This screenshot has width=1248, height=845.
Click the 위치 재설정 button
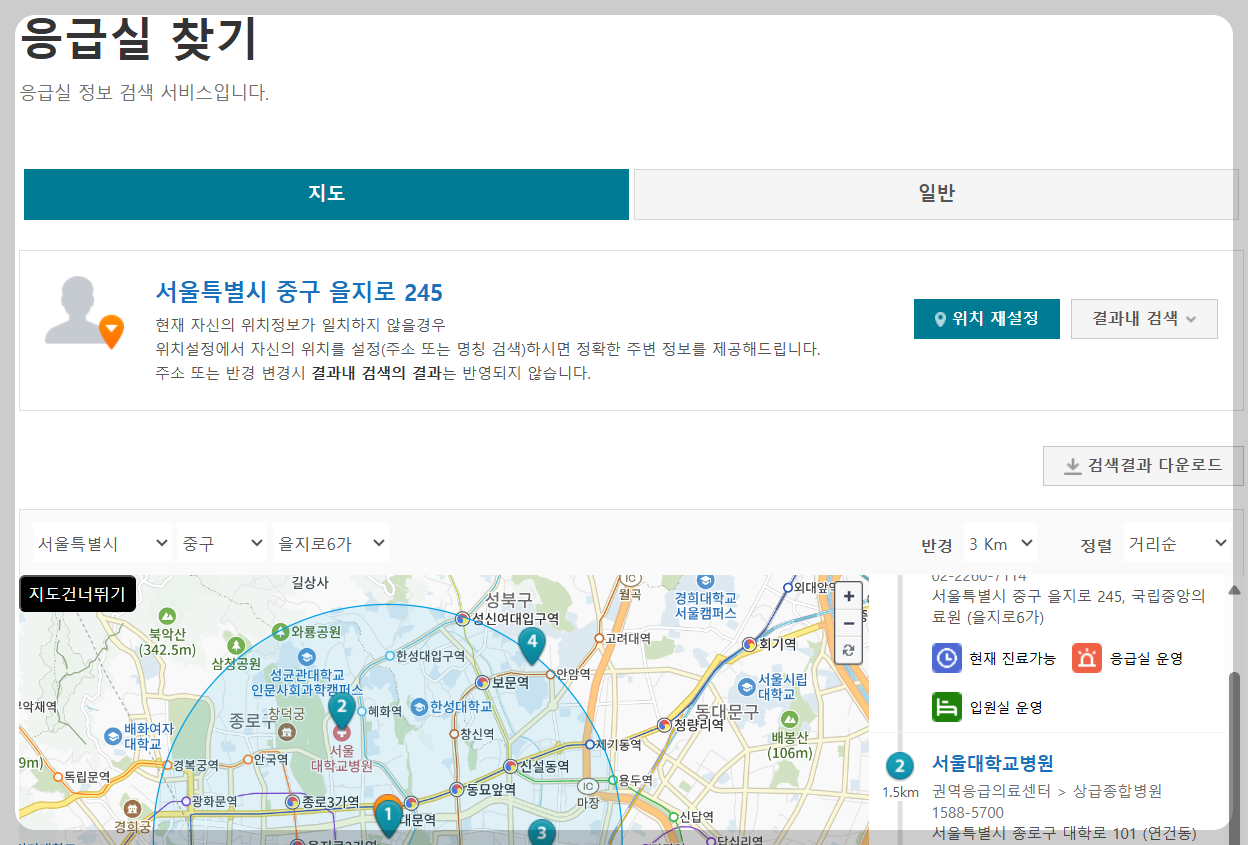click(987, 319)
